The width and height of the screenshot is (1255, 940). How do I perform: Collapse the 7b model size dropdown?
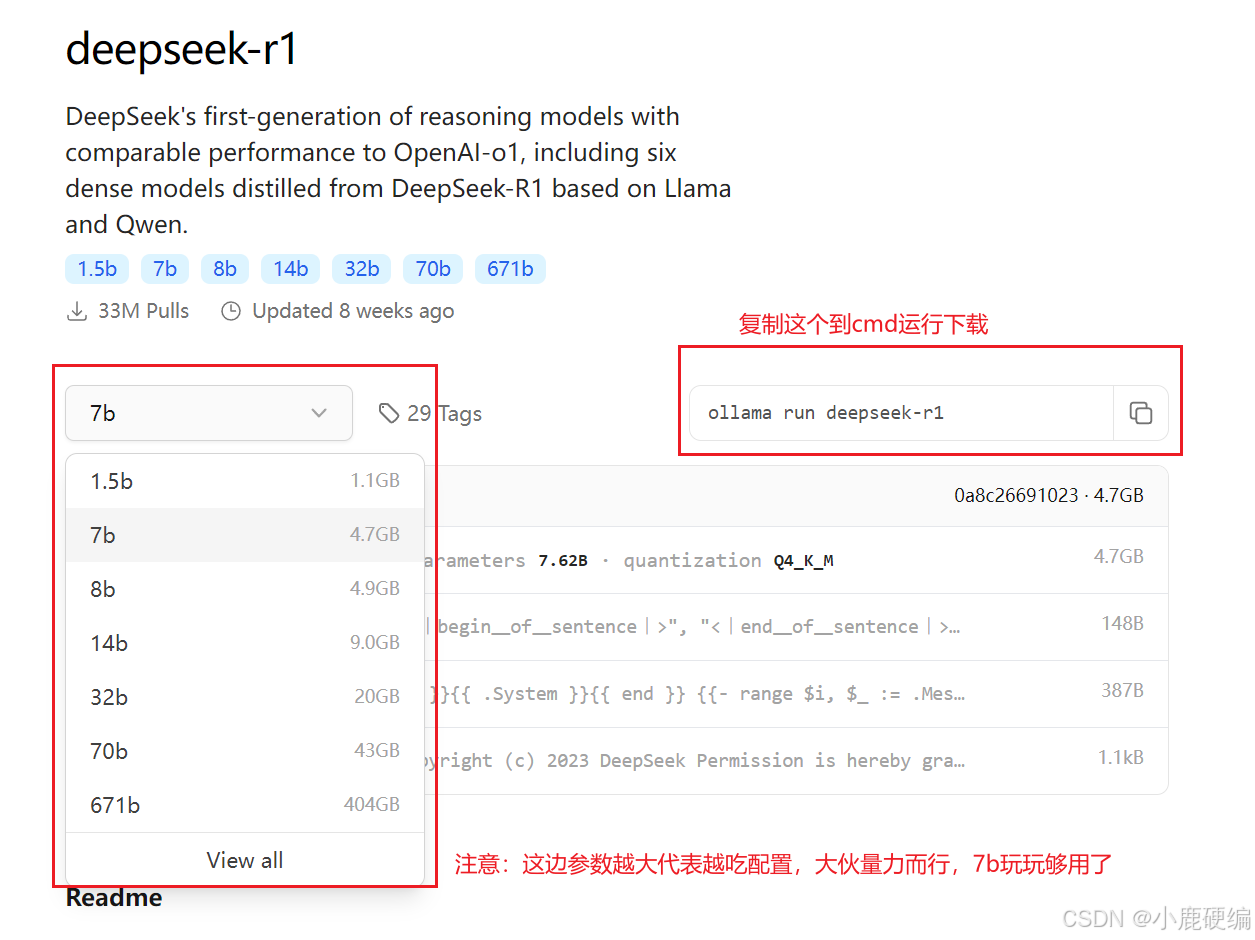209,413
